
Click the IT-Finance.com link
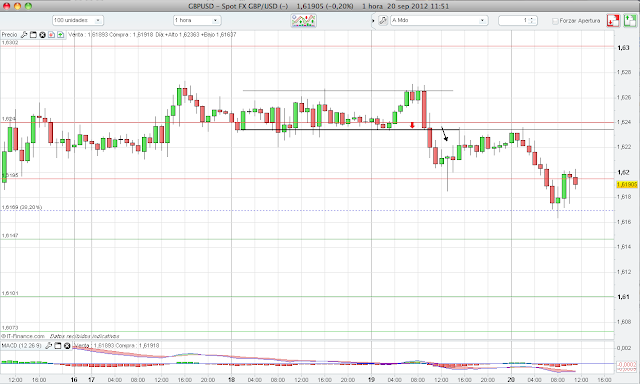[23, 336]
